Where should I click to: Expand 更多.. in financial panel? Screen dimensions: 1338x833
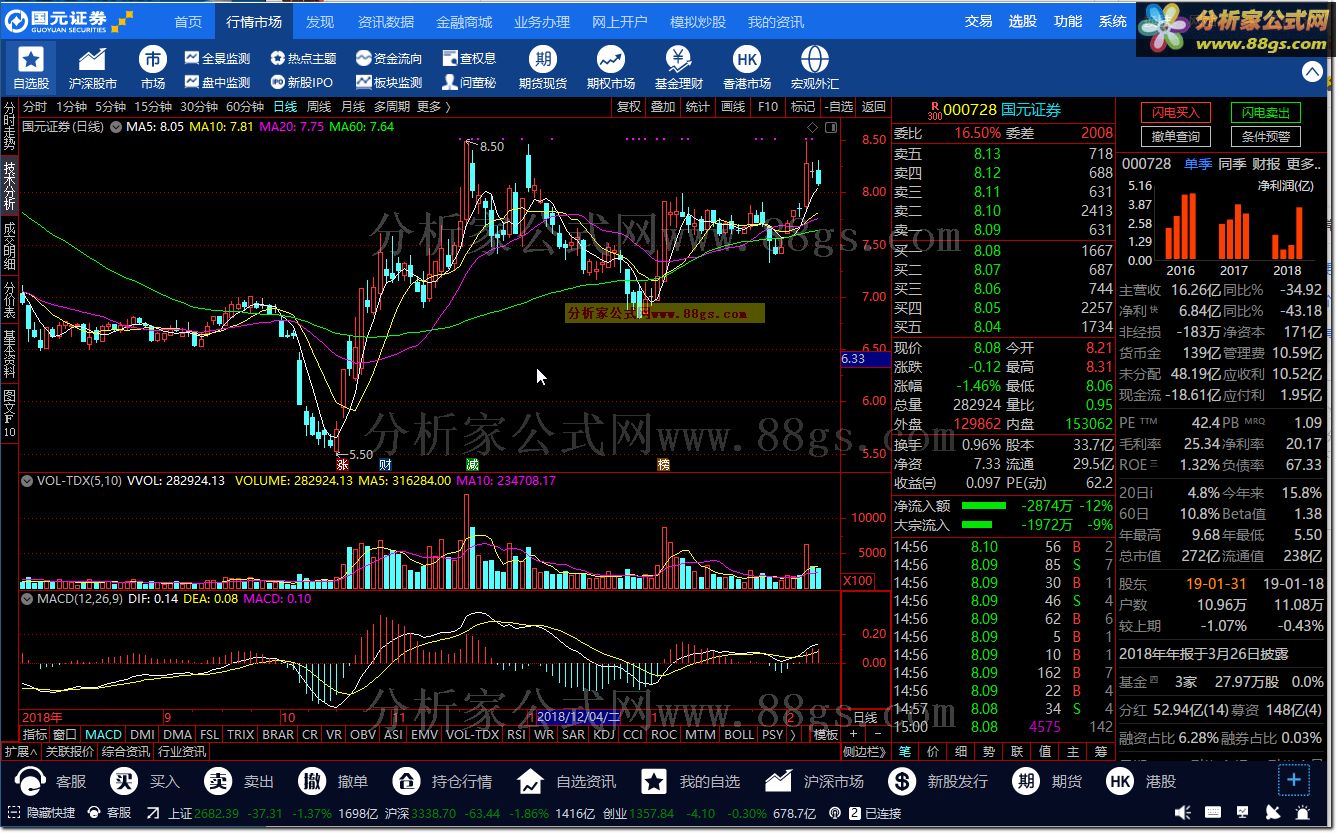(x=1304, y=164)
